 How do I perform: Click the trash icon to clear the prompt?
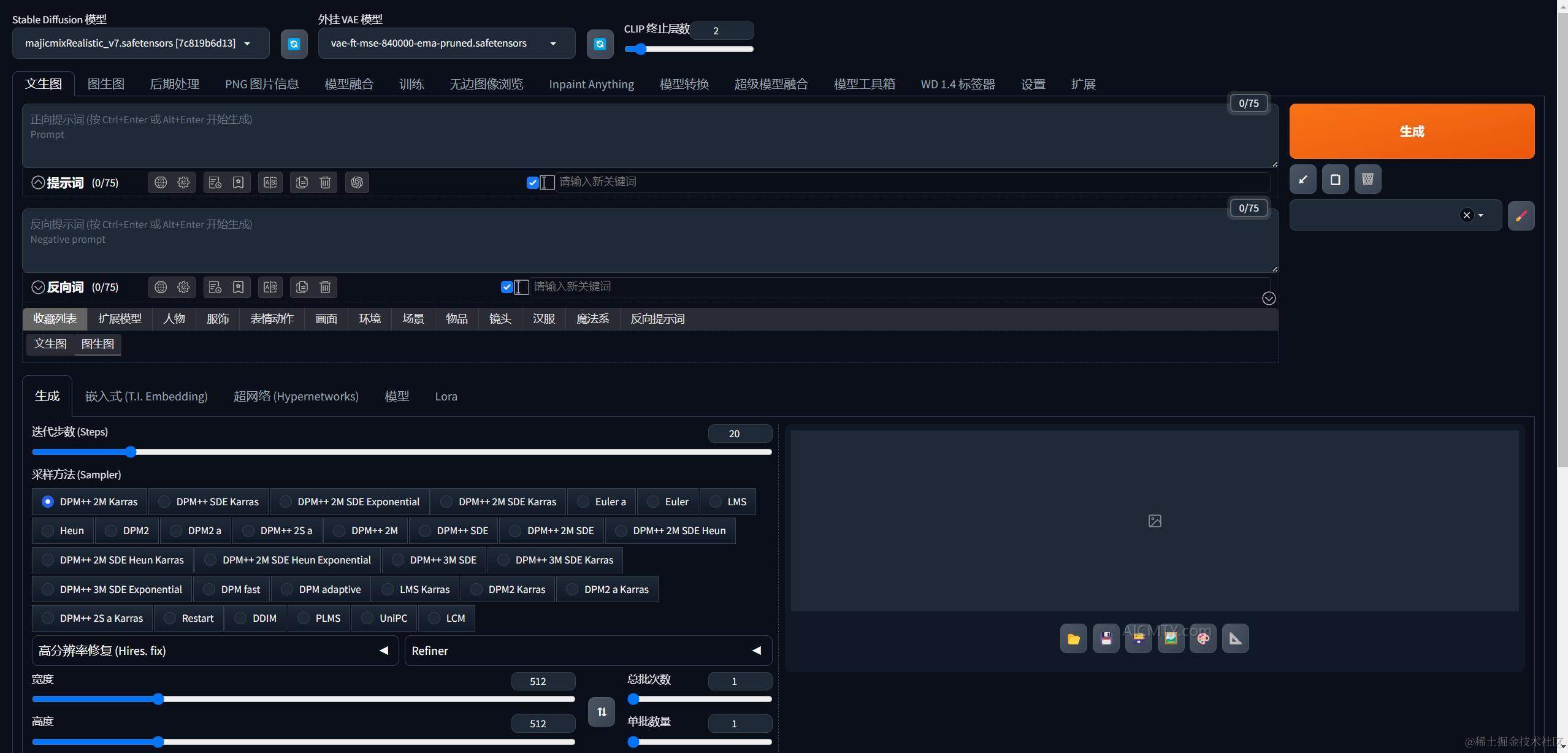click(325, 182)
